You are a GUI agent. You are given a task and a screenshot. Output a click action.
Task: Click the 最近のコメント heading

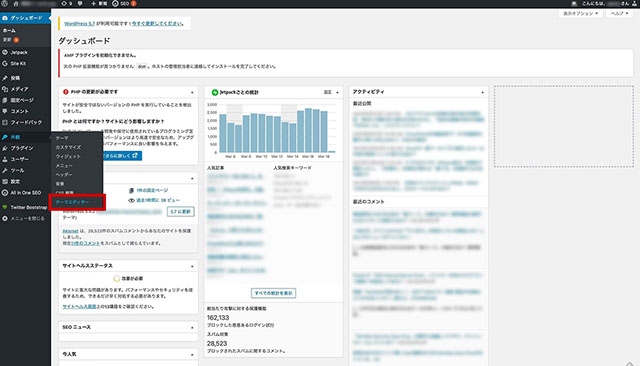pyautogui.click(x=369, y=202)
